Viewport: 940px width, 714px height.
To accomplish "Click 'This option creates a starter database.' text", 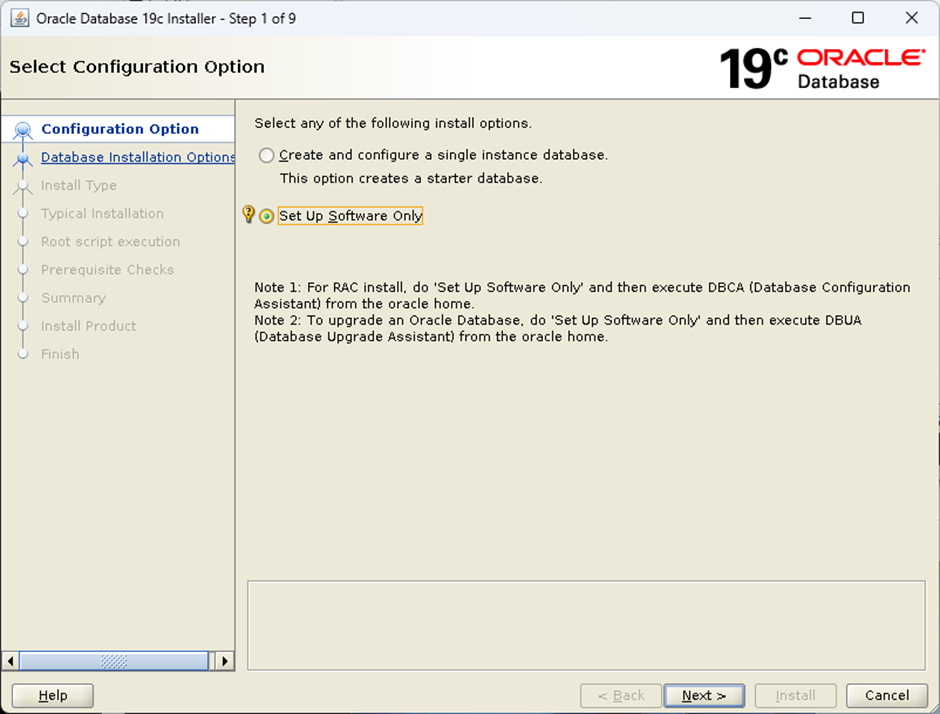I will click(x=411, y=179).
